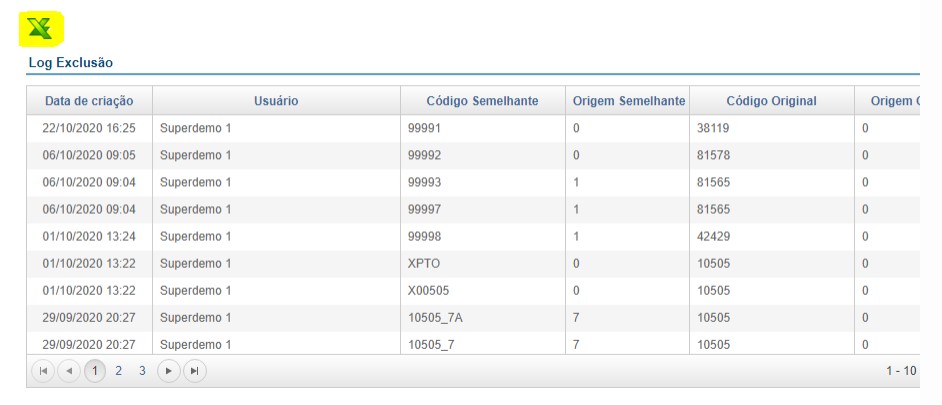Sort by Código Semelhante column header
Image resolution: width=942 pixels, height=405 pixels.
pos(482,101)
